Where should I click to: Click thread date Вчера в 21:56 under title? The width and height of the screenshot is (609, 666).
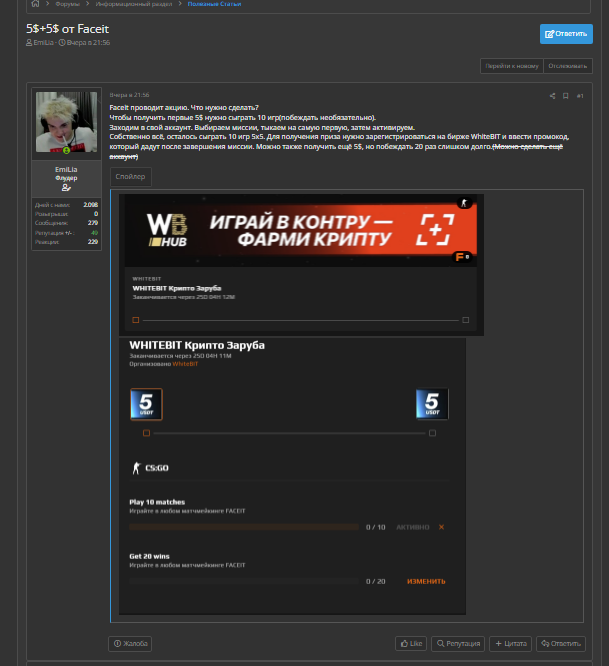click(x=88, y=42)
